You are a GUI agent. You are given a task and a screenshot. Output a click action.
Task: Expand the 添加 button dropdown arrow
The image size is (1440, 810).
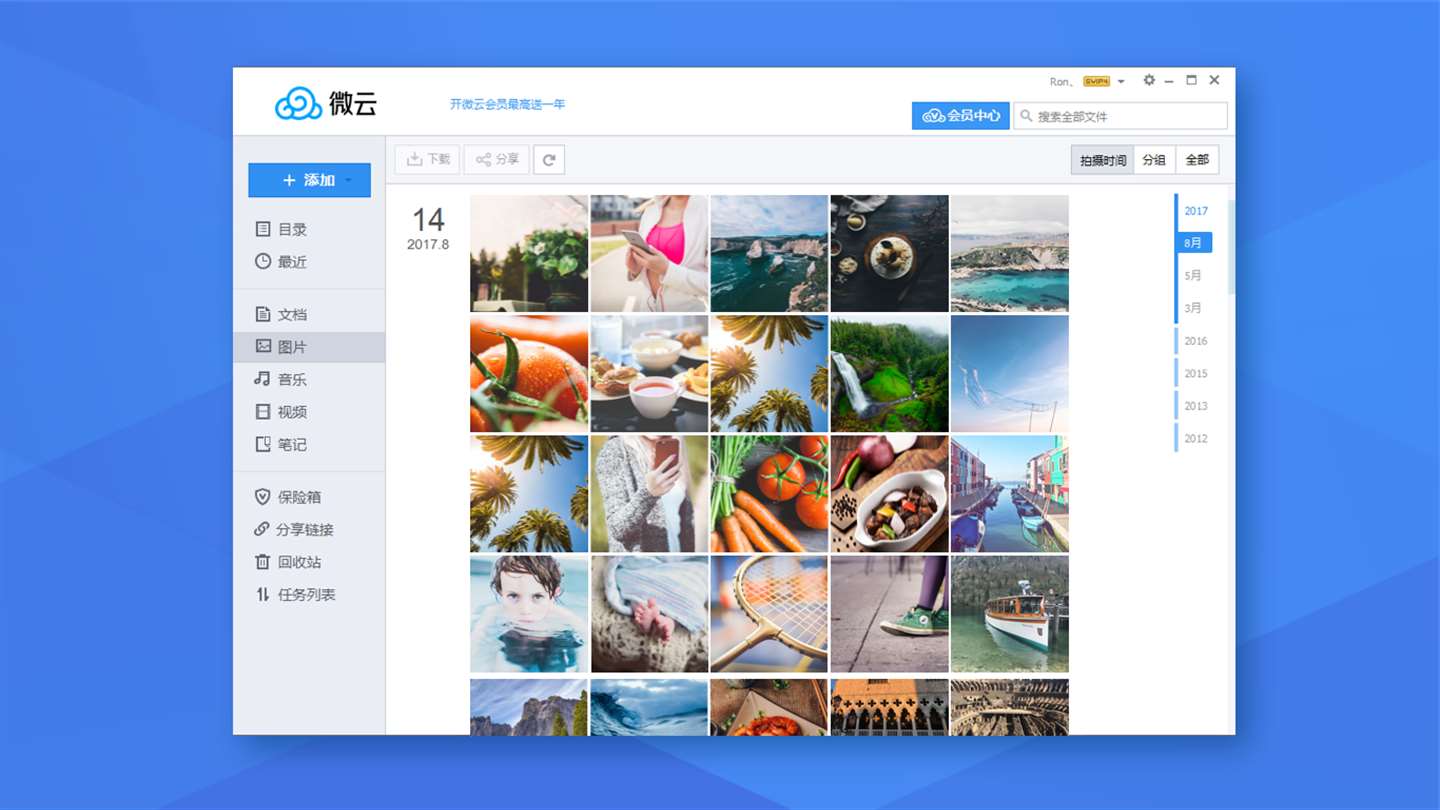pyautogui.click(x=348, y=181)
